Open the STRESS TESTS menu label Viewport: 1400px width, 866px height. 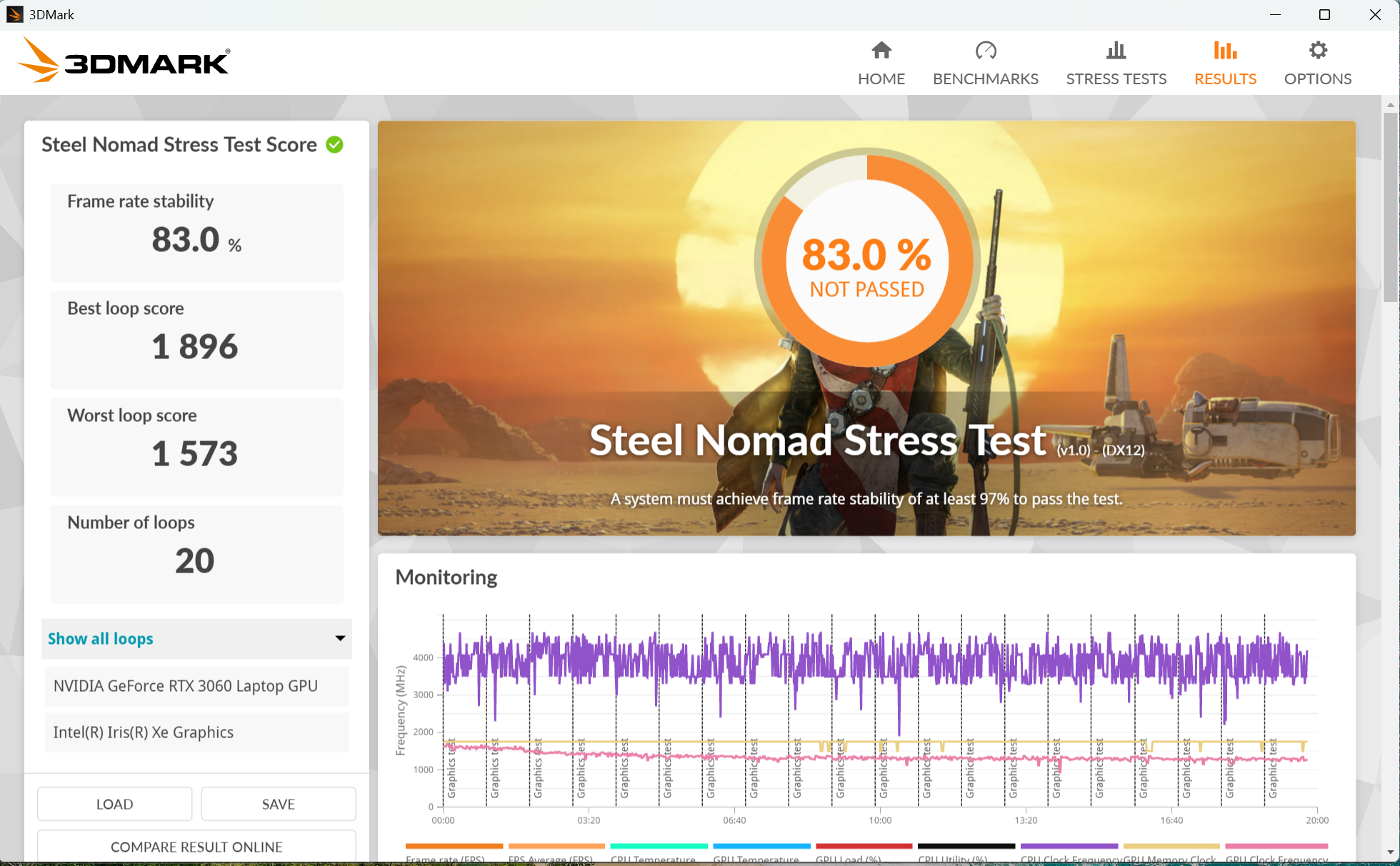click(1116, 79)
